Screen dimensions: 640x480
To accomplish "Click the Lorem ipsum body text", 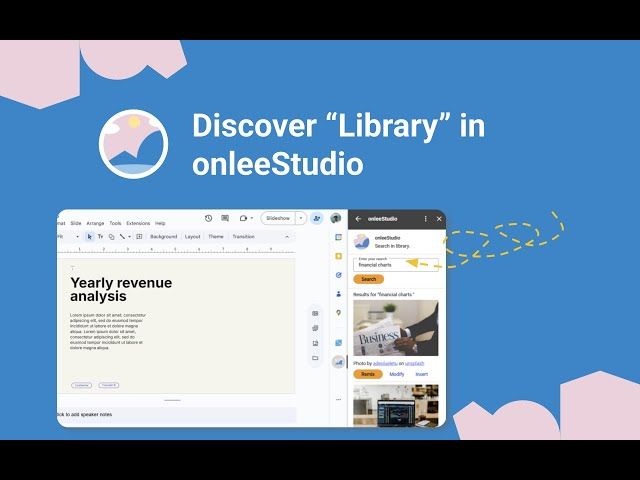I will 108,332.
